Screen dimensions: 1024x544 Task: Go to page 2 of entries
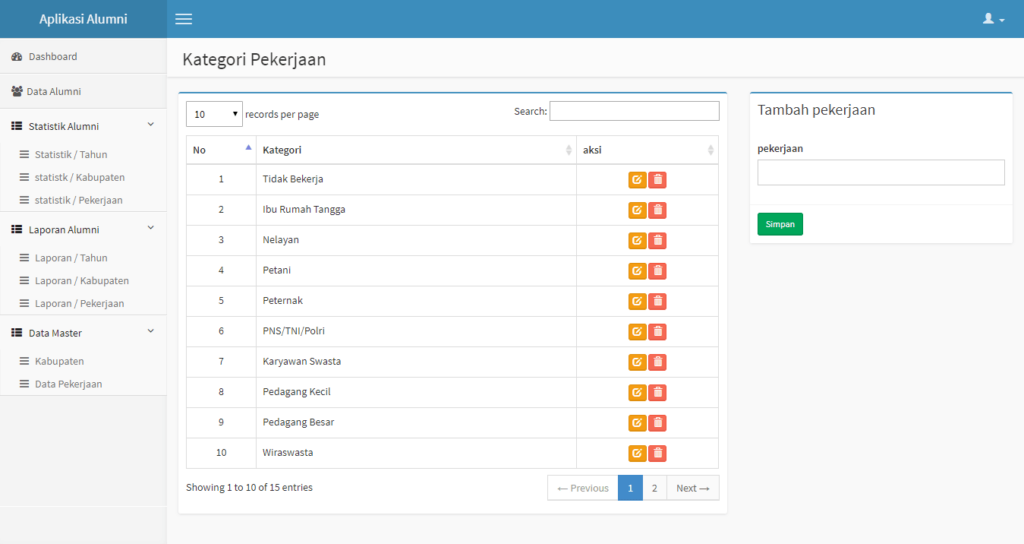[654, 488]
